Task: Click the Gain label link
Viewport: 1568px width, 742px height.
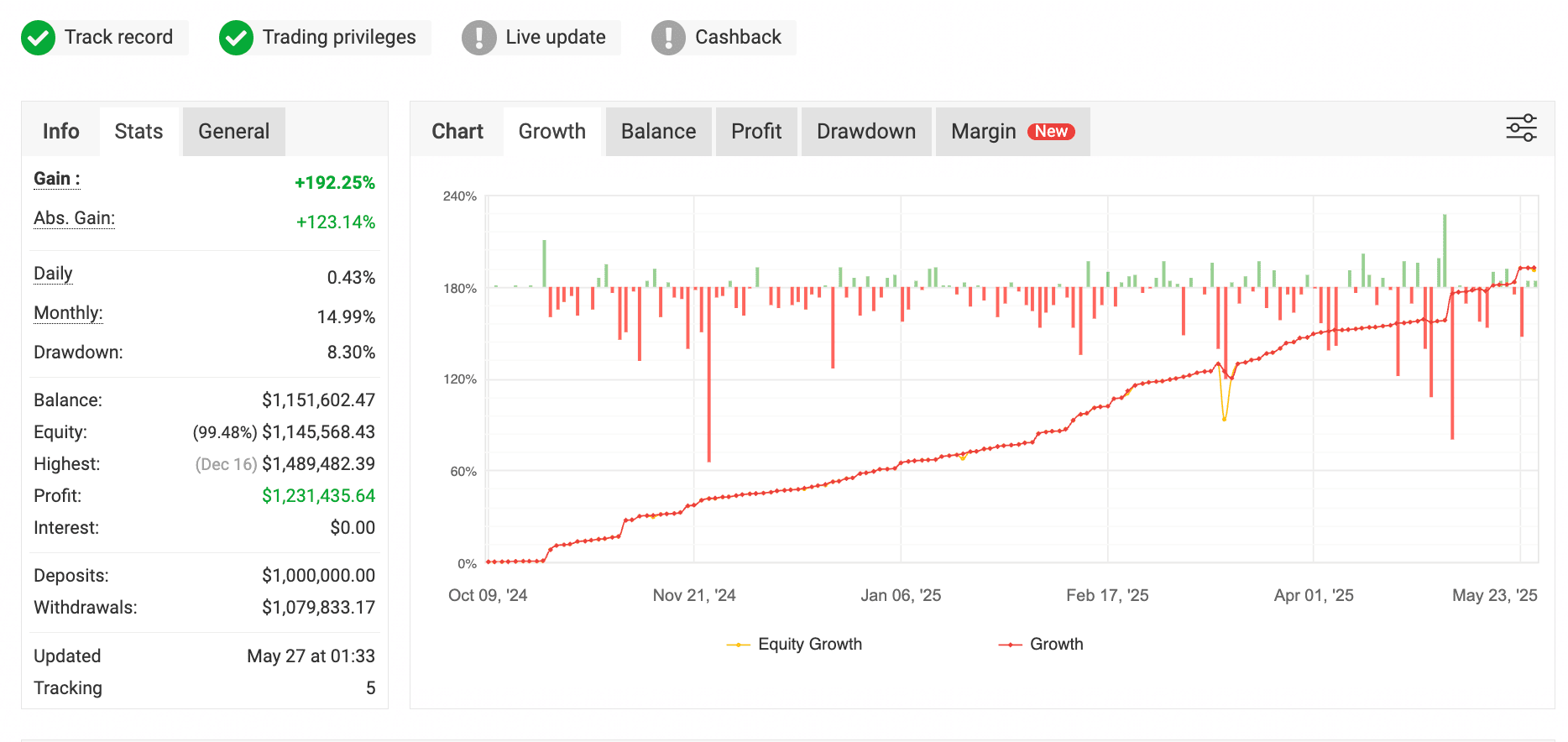Action: click(56, 179)
